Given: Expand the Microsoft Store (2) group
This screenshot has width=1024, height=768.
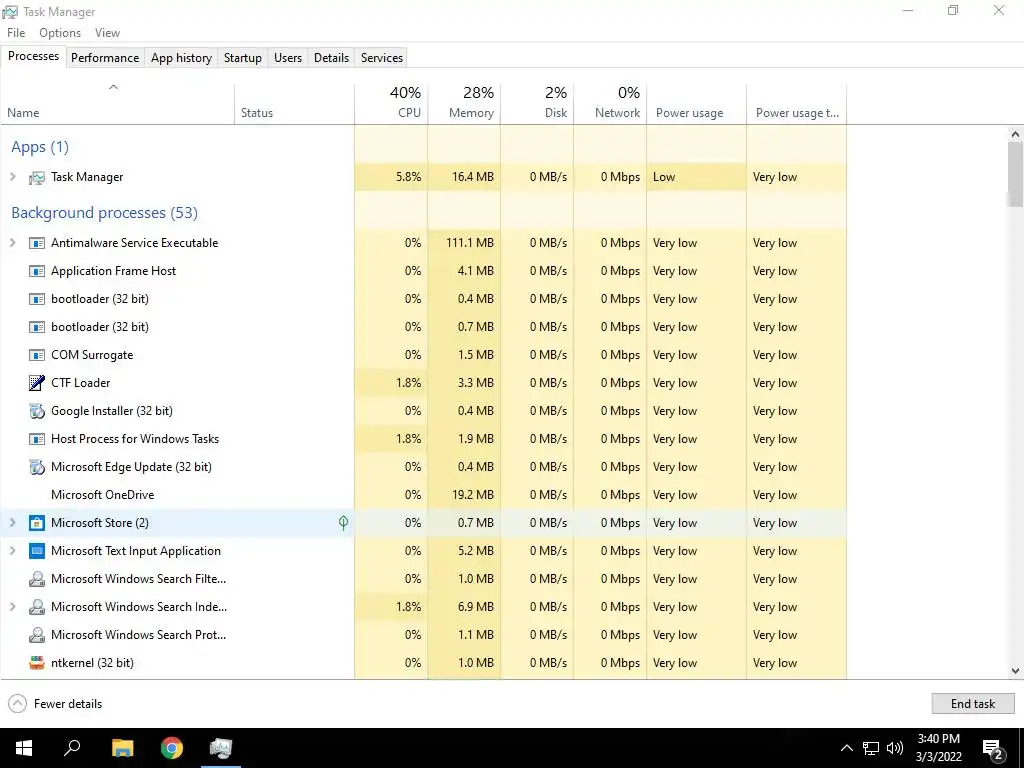Looking at the screenshot, I should [x=12, y=522].
